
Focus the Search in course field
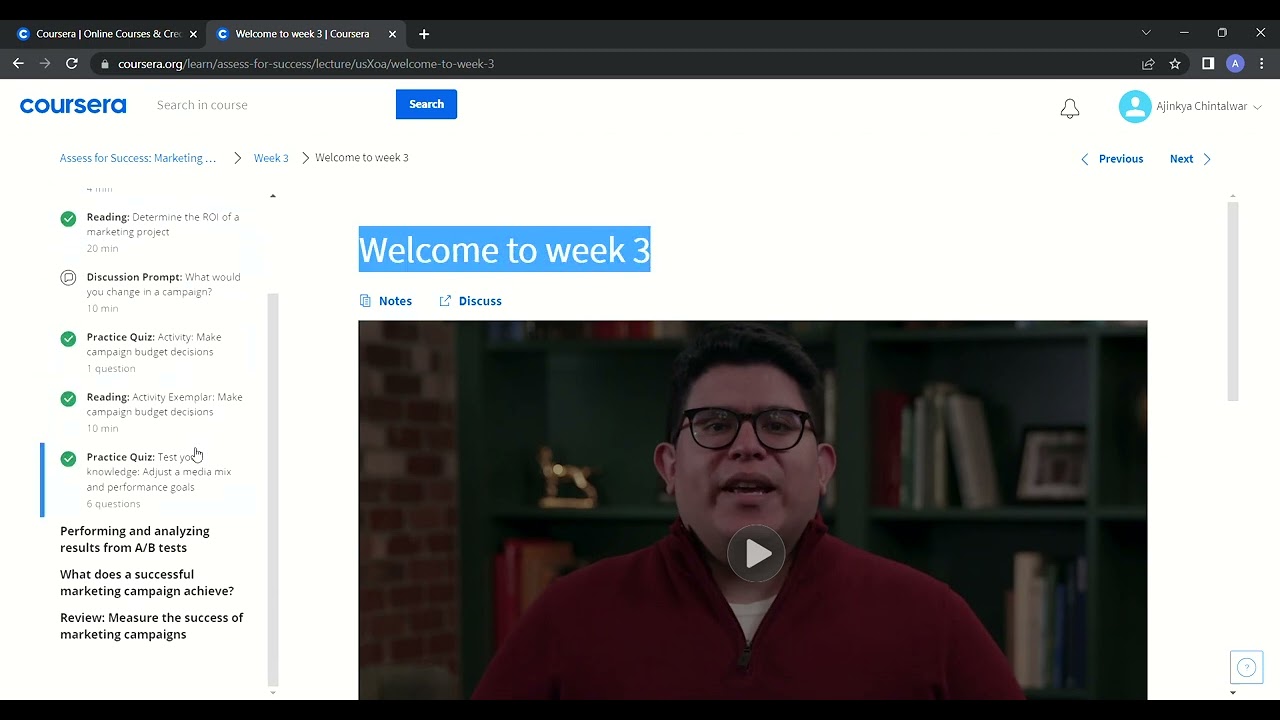click(270, 105)
